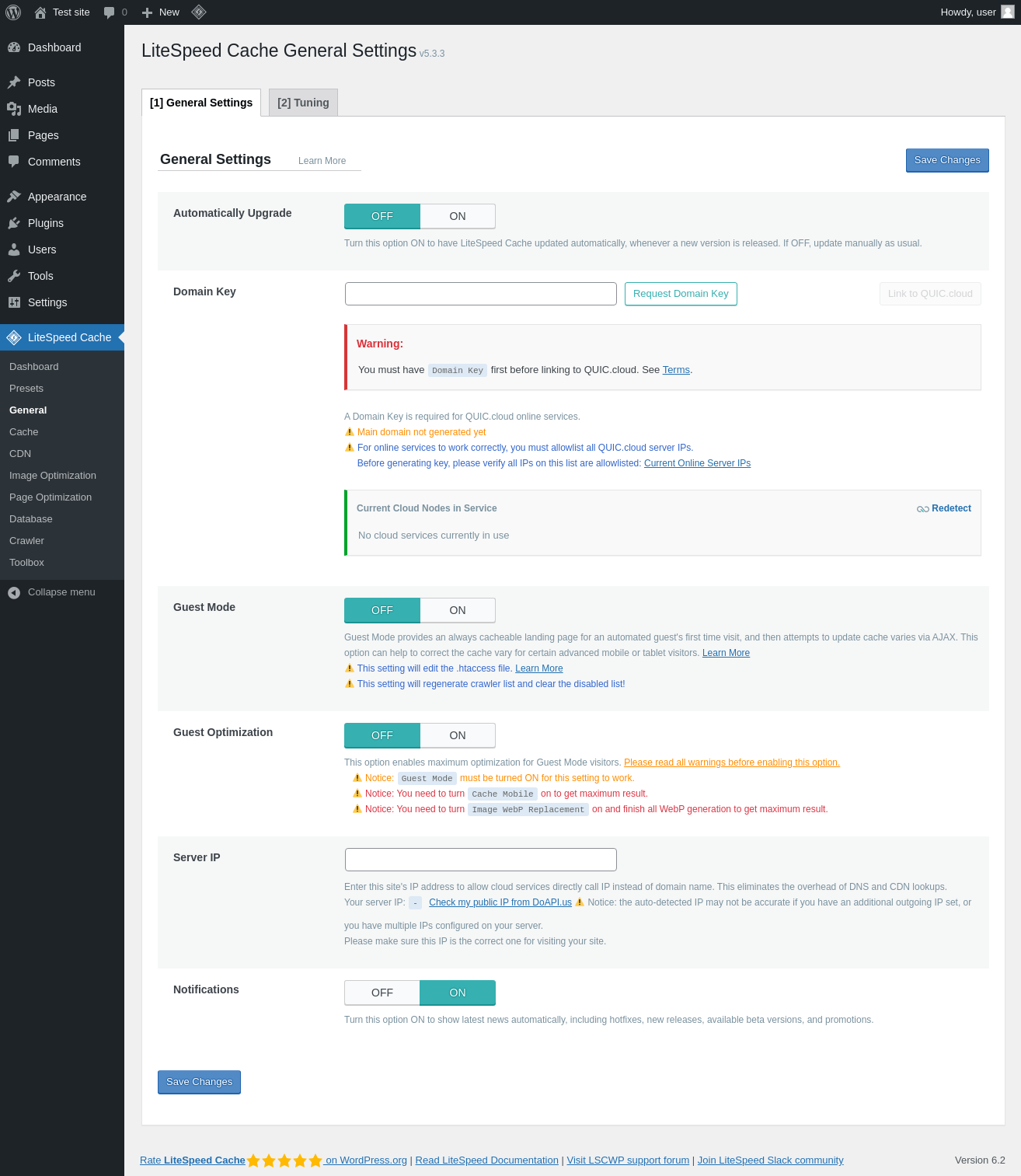Click Learn More beside General Settings heading
The width and height of the screenshot is (1021, 1176).
(x=322, y=161)
